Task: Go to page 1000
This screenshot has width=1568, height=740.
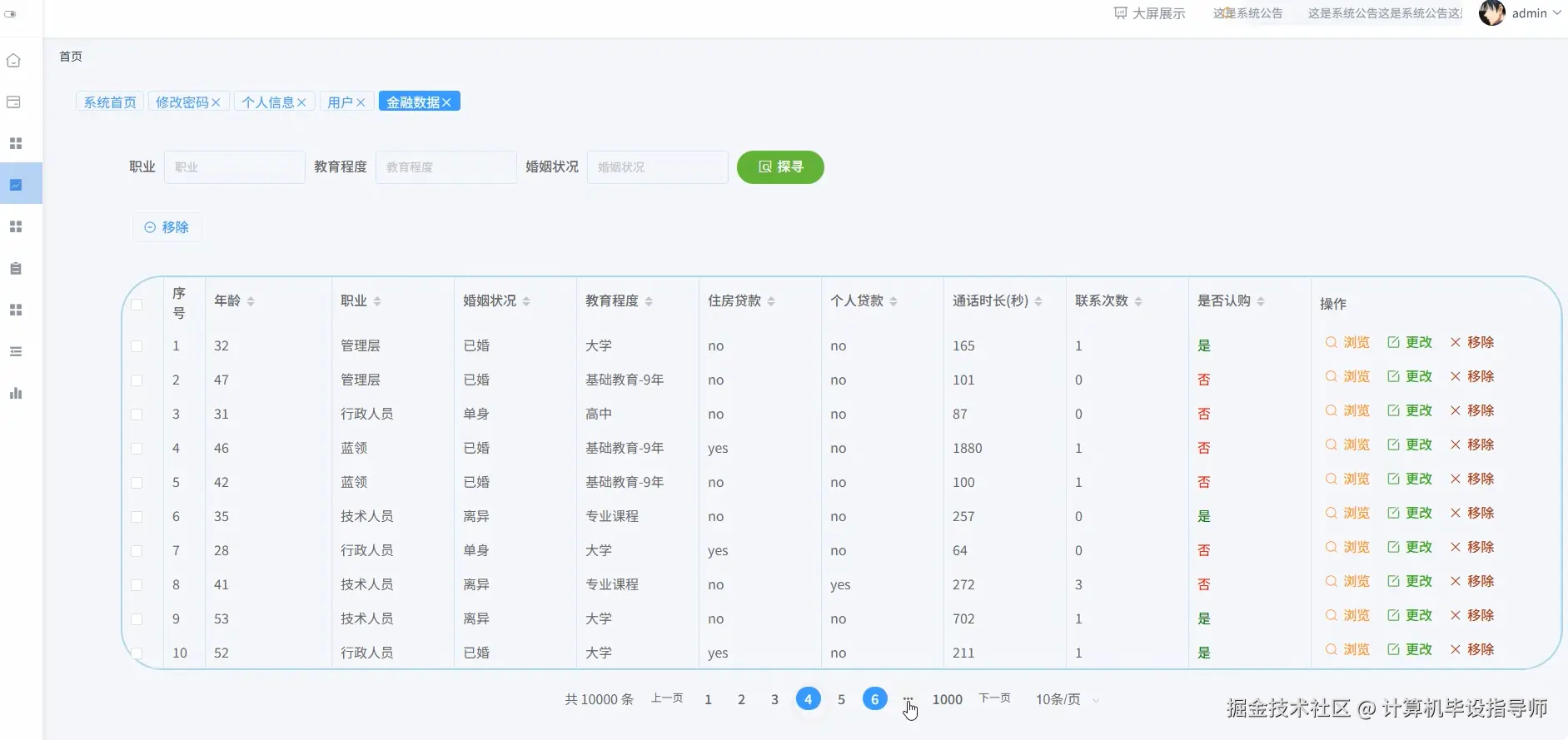Action: 948,699
